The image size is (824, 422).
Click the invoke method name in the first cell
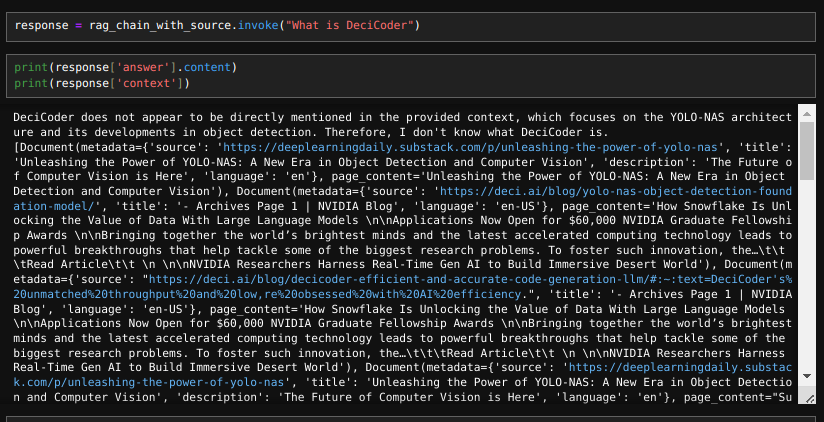[x=258, y=25]
